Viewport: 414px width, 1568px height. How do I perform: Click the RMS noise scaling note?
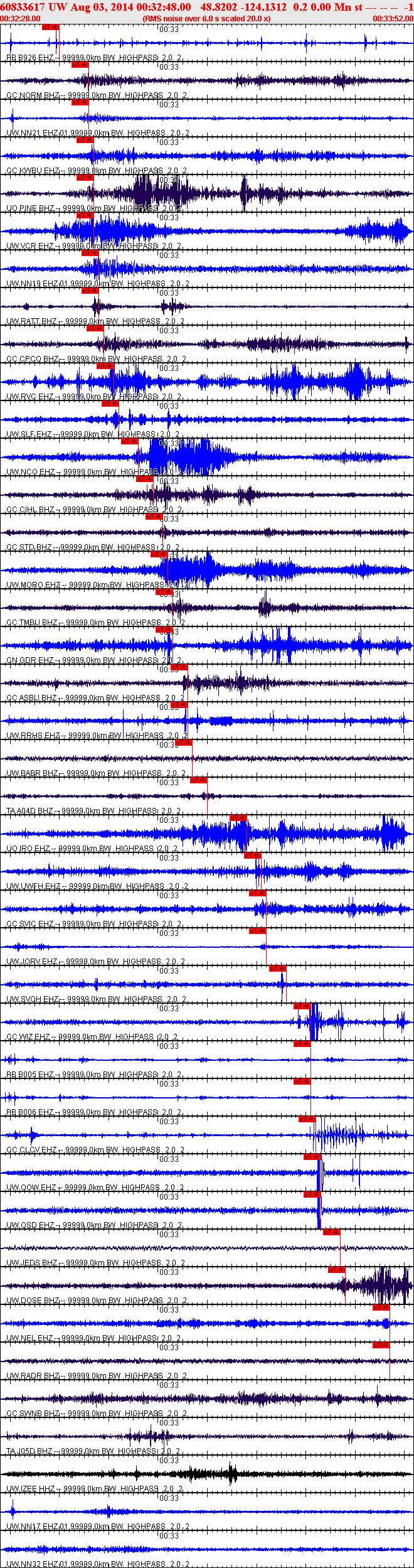(207, 19)
